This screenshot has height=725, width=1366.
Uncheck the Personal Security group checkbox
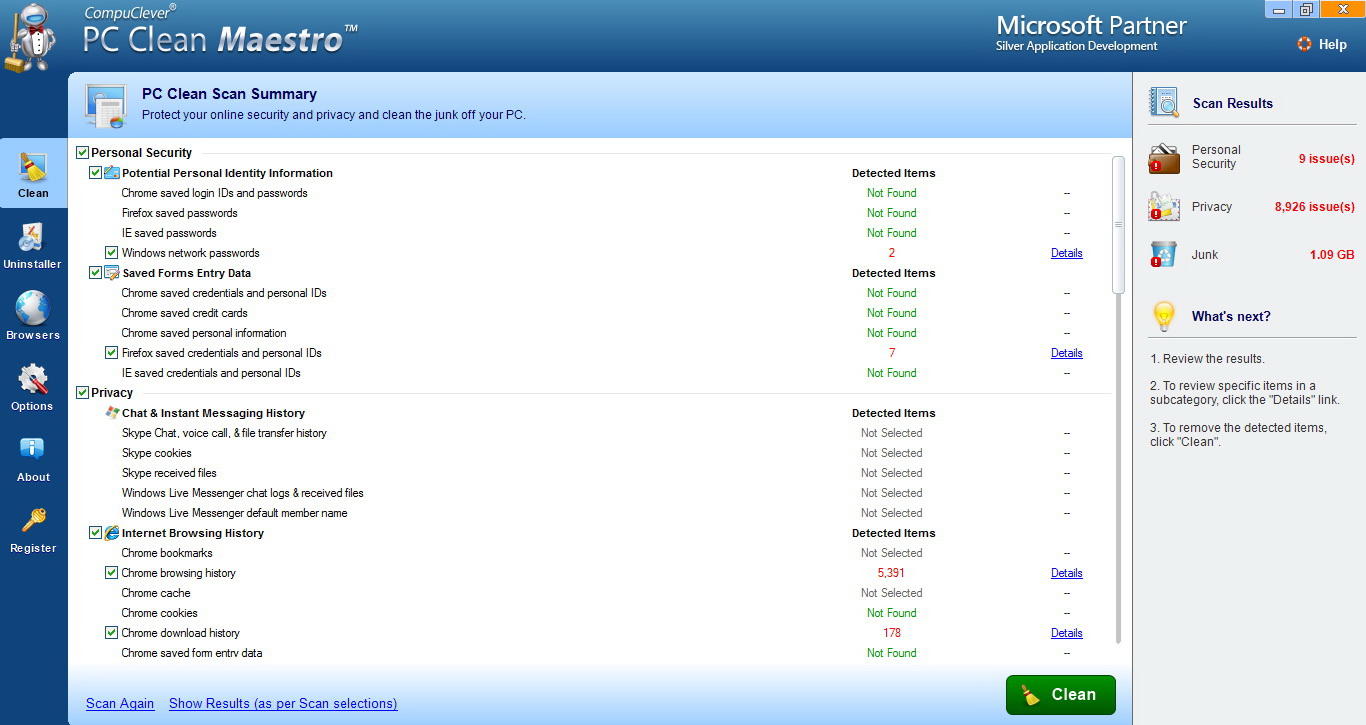pos(83,153)
